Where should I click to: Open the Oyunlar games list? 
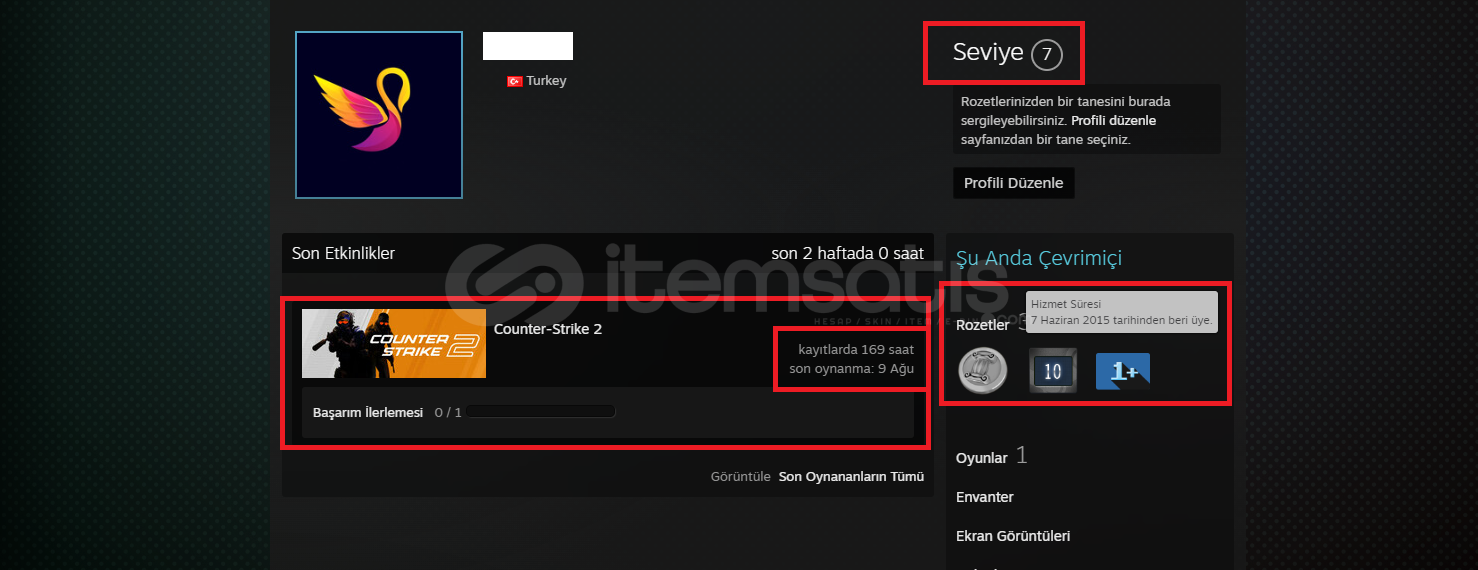point(982,458)
